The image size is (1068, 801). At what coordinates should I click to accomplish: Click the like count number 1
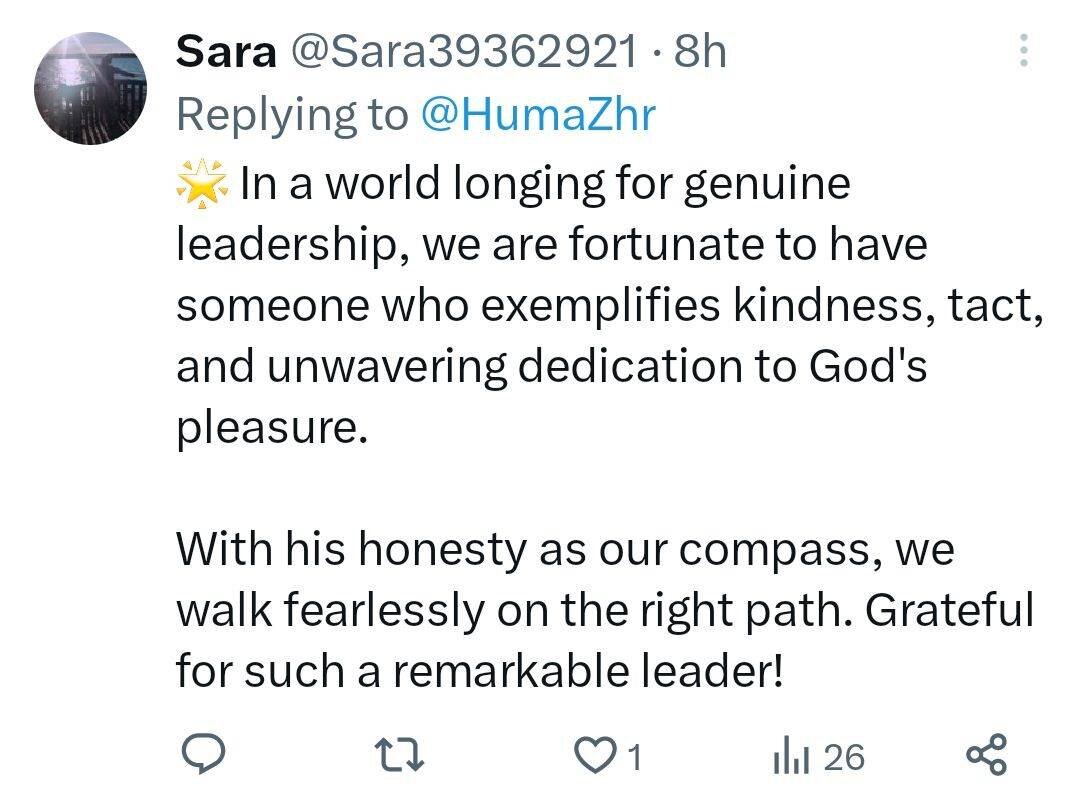(632, 757)
